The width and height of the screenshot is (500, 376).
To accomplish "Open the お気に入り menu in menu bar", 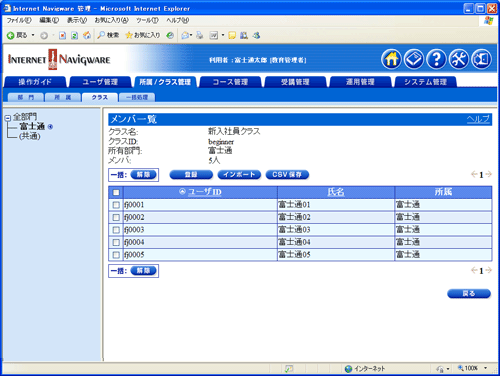I will [x=111, y=20].
